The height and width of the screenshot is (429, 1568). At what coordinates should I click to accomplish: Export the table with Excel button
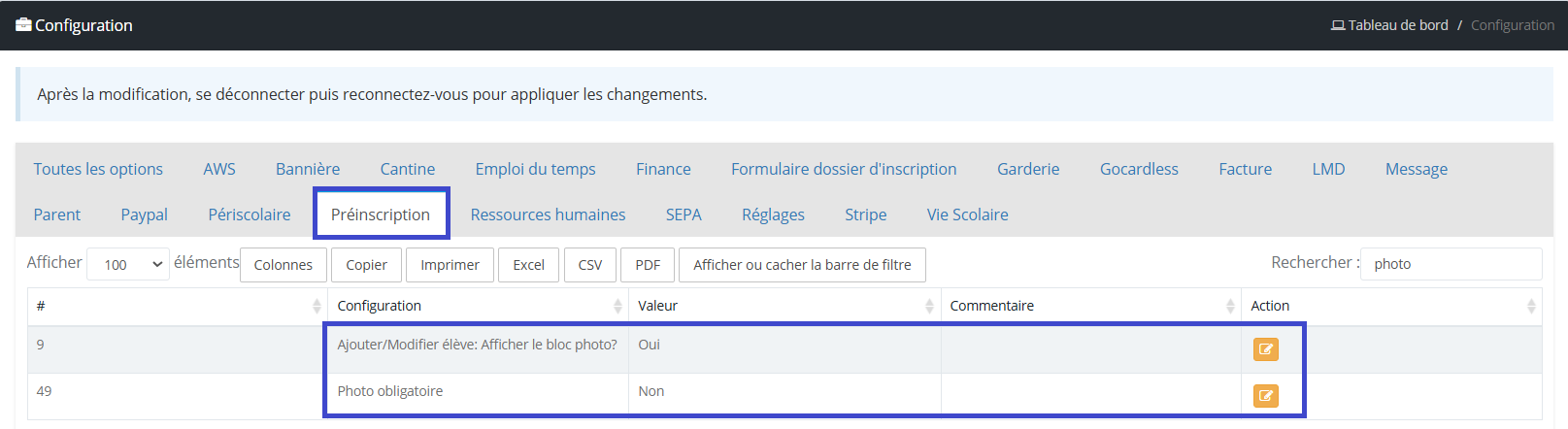[529, 264]
